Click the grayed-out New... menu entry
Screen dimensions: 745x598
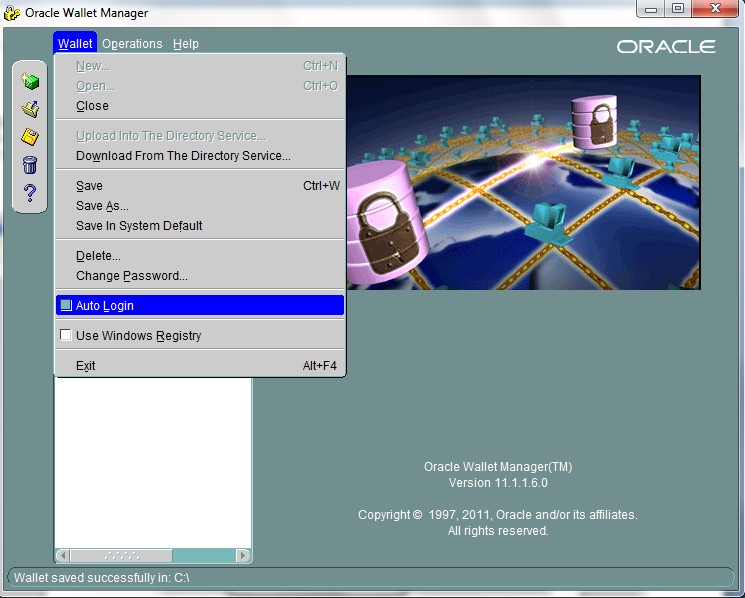pos(200,66)
